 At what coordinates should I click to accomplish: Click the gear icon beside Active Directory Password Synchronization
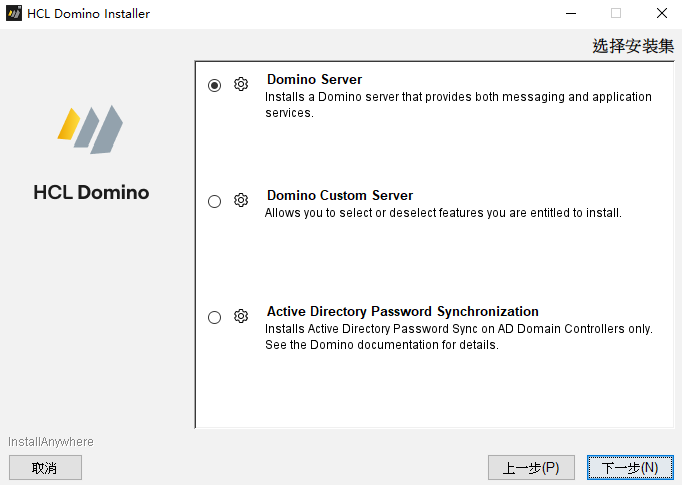pyautogui.click(x=241, y=316)
